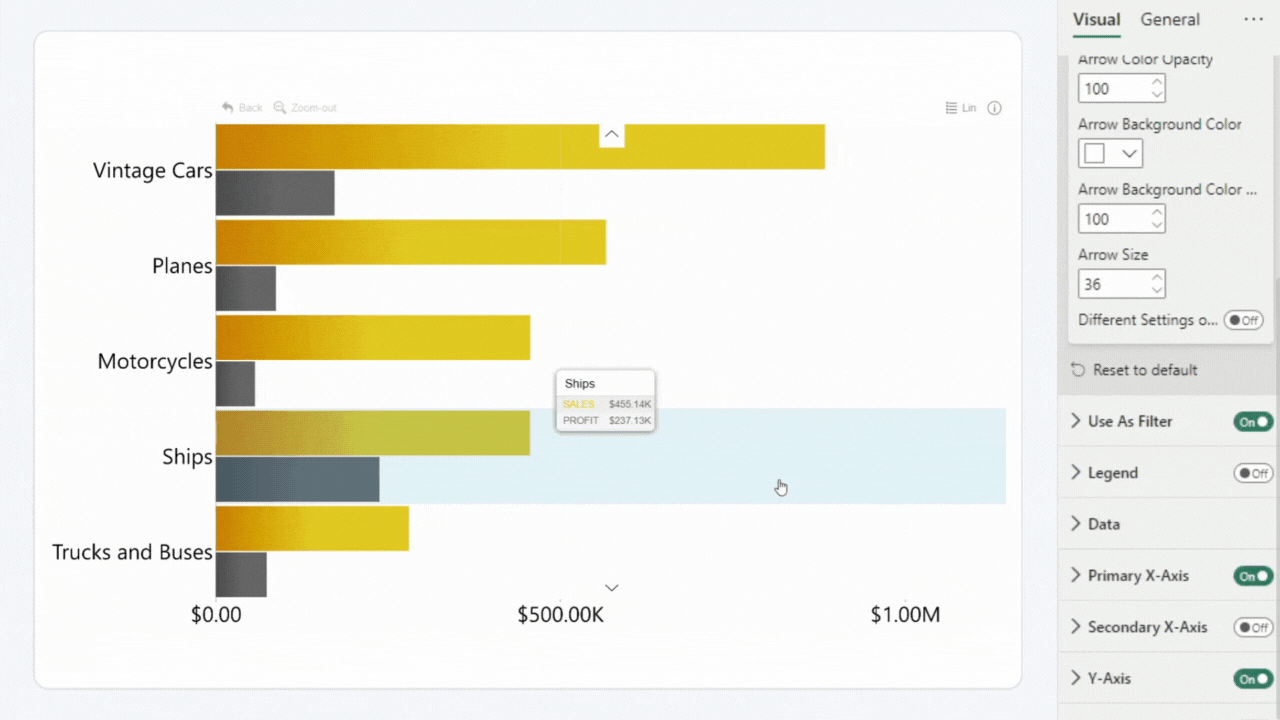The width and height of the screenshot is (1280, 720).
Task: Enable the Legend toggle
Action: (x=1253, y=473)
